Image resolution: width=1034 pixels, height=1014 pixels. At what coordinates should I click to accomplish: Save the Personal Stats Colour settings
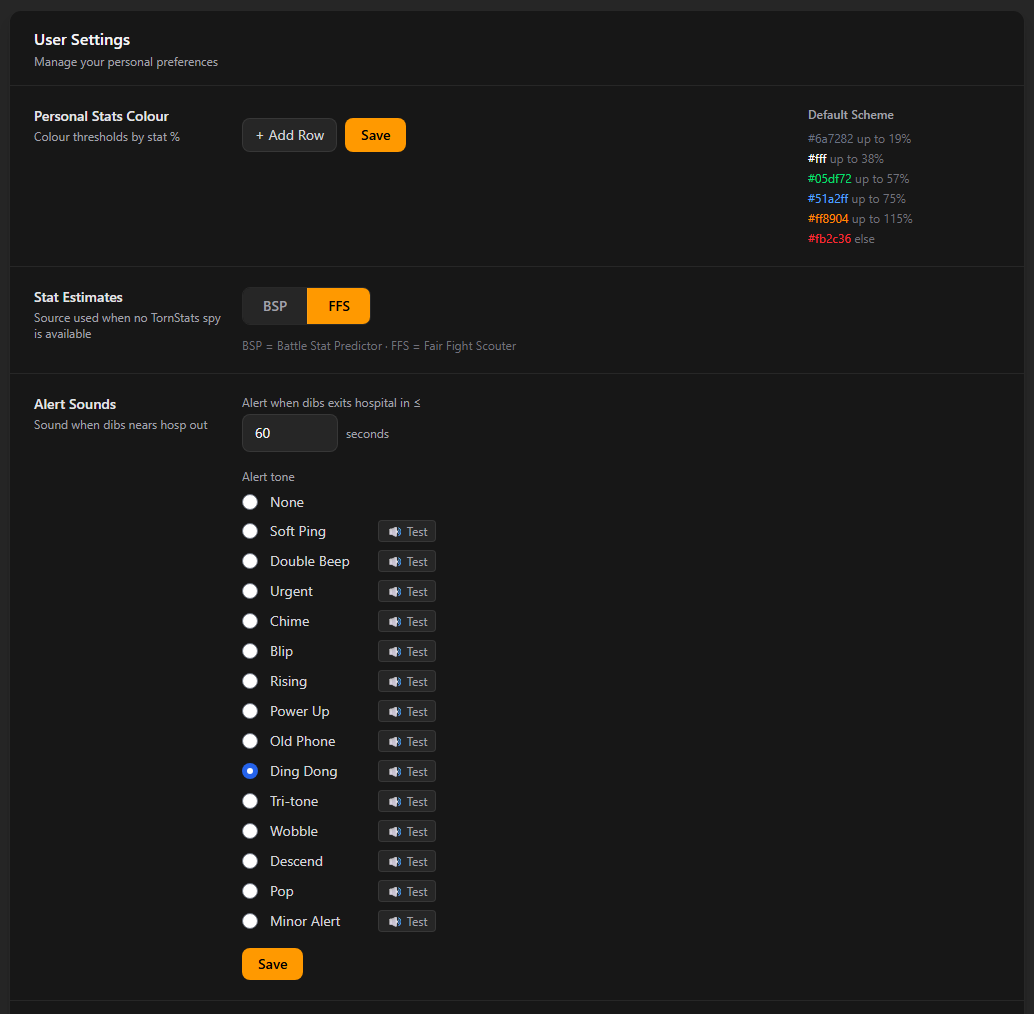pos(375,135)
